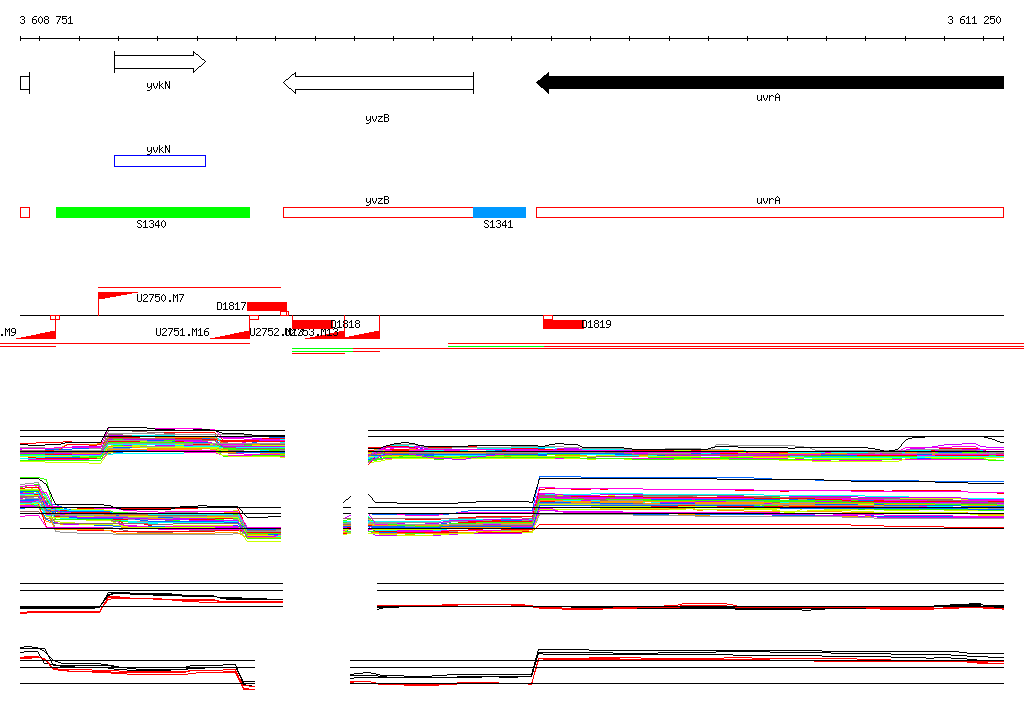The height and width of the screenshot is (714, 1024).
Task: Click the D1818 label
Action: pyautogui.click(x=345, y=324)
